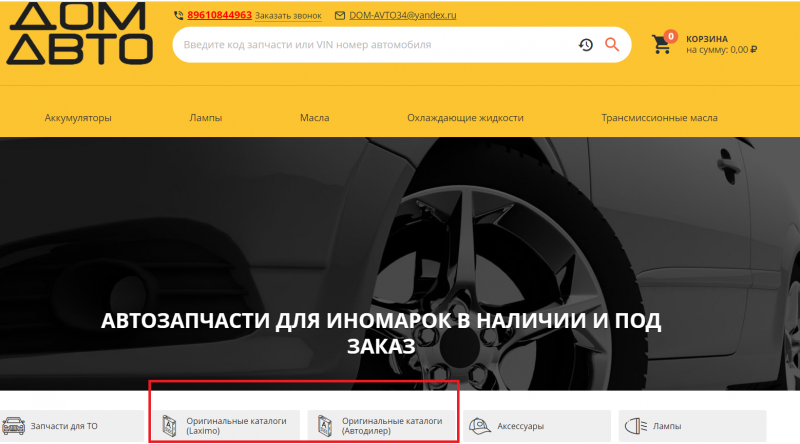Focus the part code or VIN search field

point(370,45)
